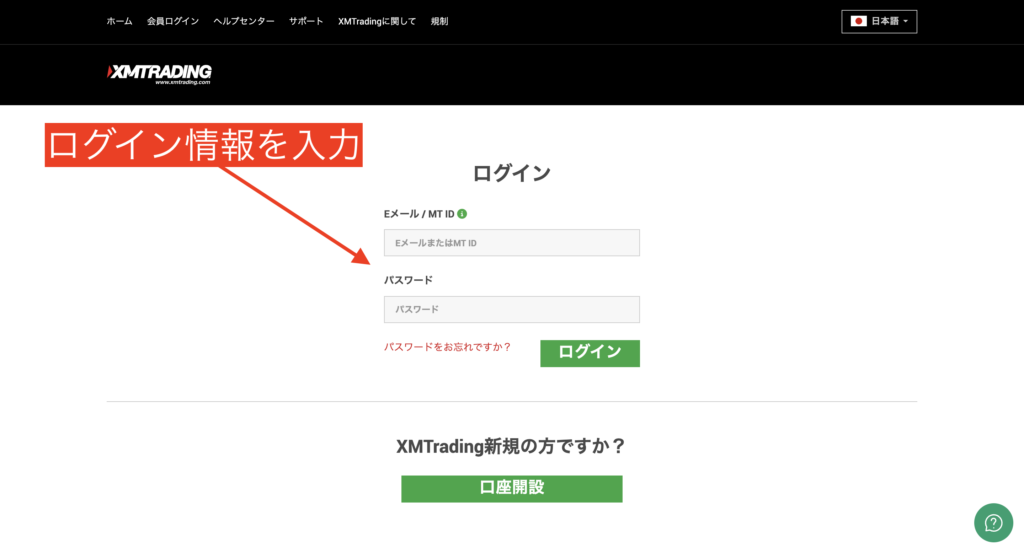This screenshot has width=1024, height=553.
Task: Open the 日本語 language dropdown
Action: (x=879, y=22)
